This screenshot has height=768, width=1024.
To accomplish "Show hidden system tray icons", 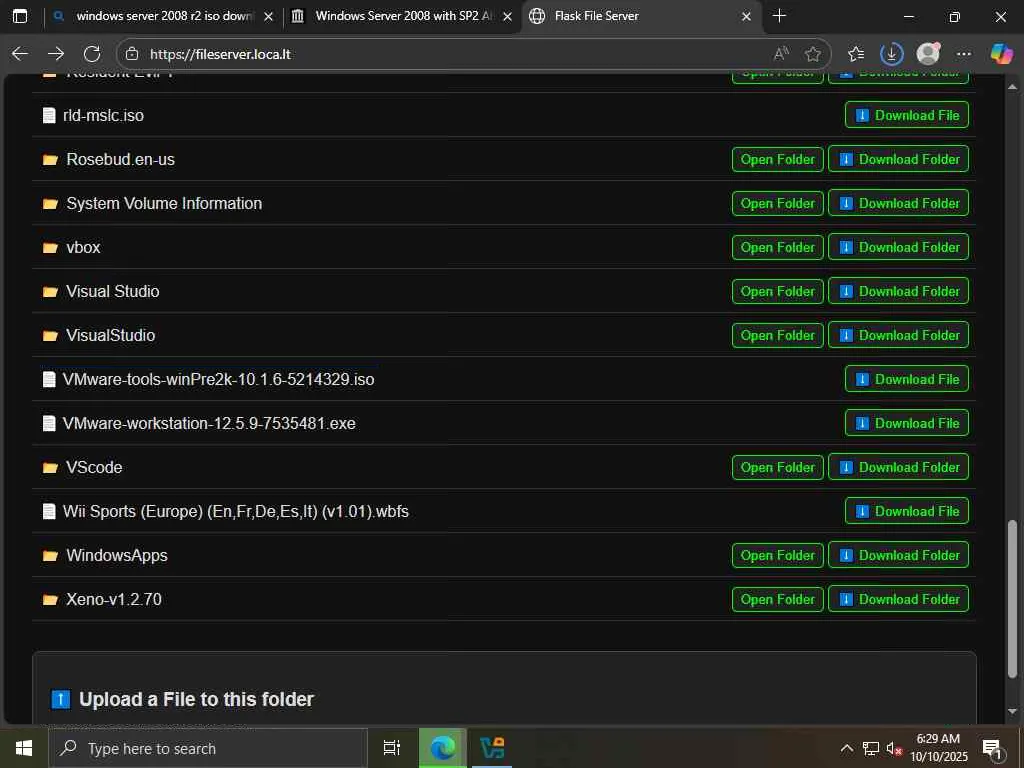I will pyautogui.click(x=846, y=748).
